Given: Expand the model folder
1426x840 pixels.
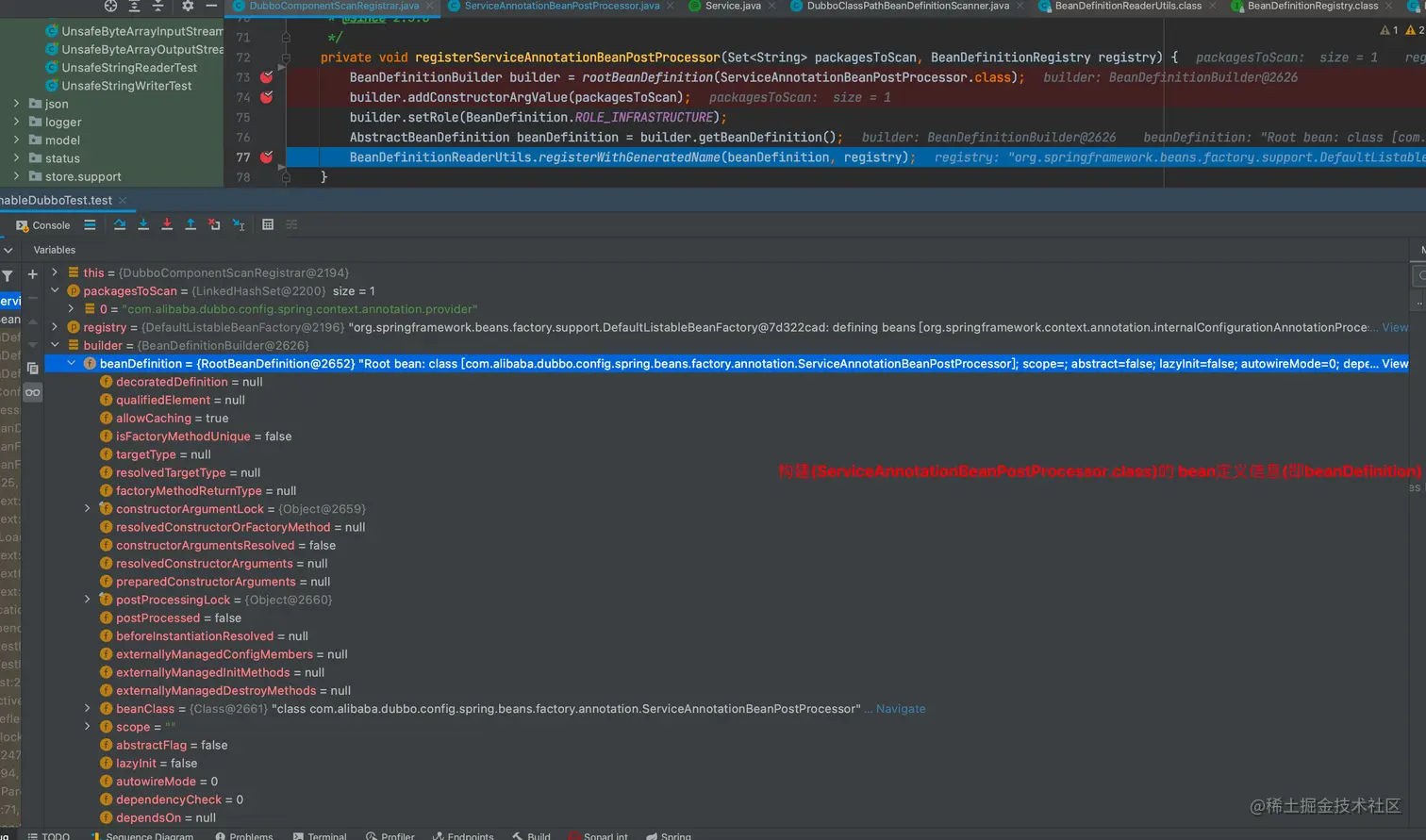Looking at the screenshot, I should point(16,140).
